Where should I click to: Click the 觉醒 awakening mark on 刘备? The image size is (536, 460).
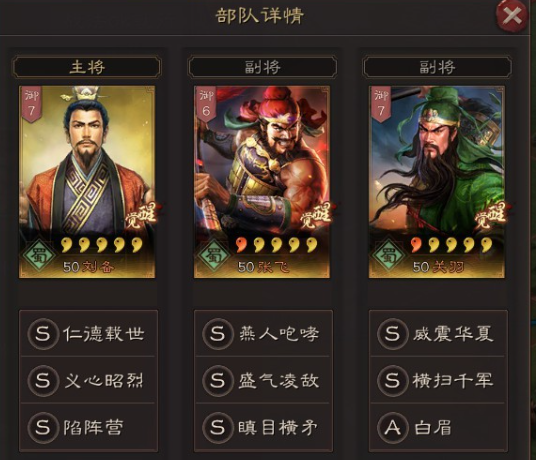[x=141, y=215]
